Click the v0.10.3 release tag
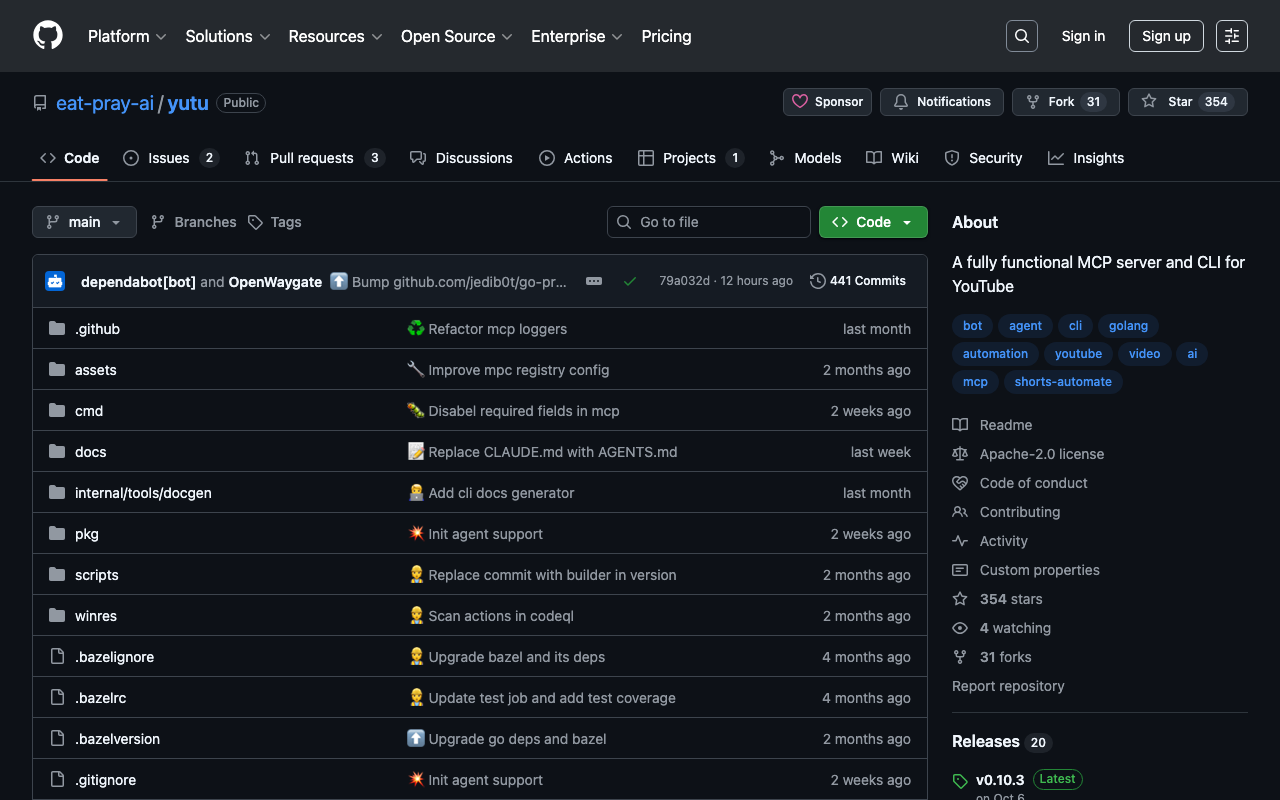This screenshot has height=800, width=1280. (999, 779)
